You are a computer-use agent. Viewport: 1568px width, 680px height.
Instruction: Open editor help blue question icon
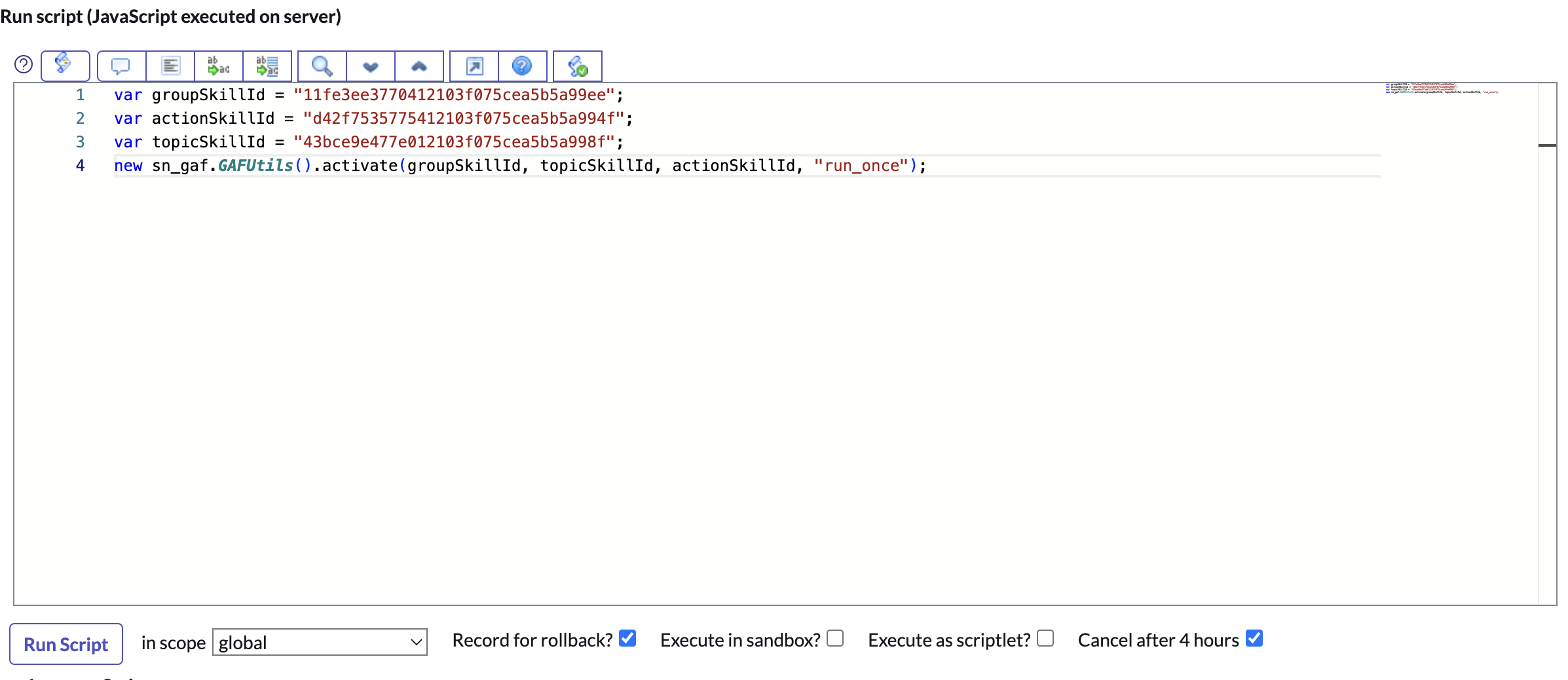(x=522, y=66)
